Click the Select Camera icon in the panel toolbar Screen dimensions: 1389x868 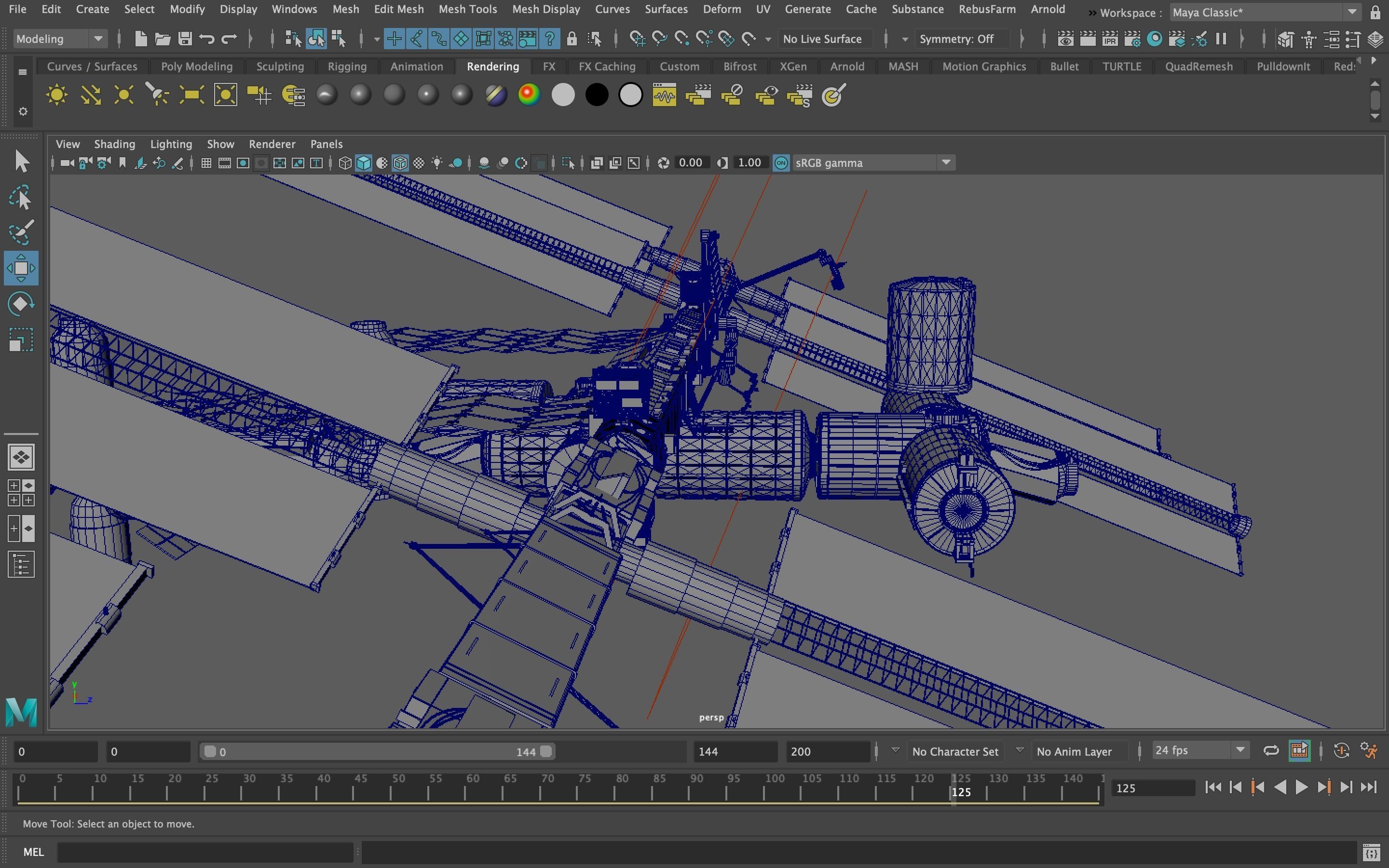click(x=67, y=163)
